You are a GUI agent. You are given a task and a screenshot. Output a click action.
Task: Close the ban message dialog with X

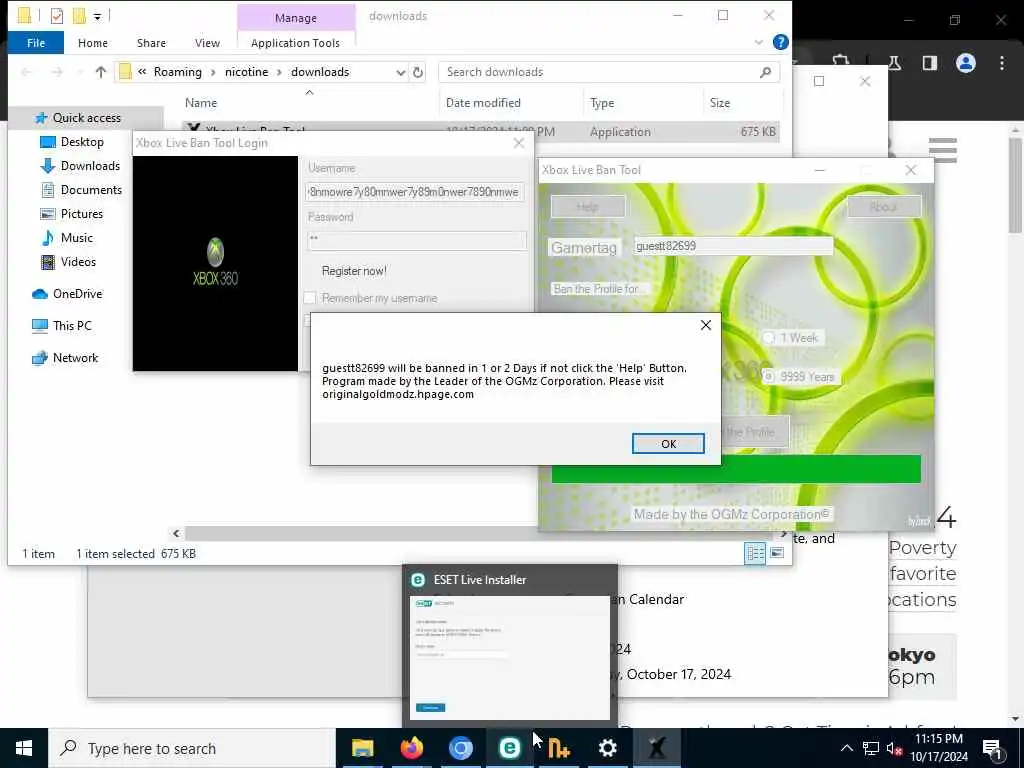[705, 325]
